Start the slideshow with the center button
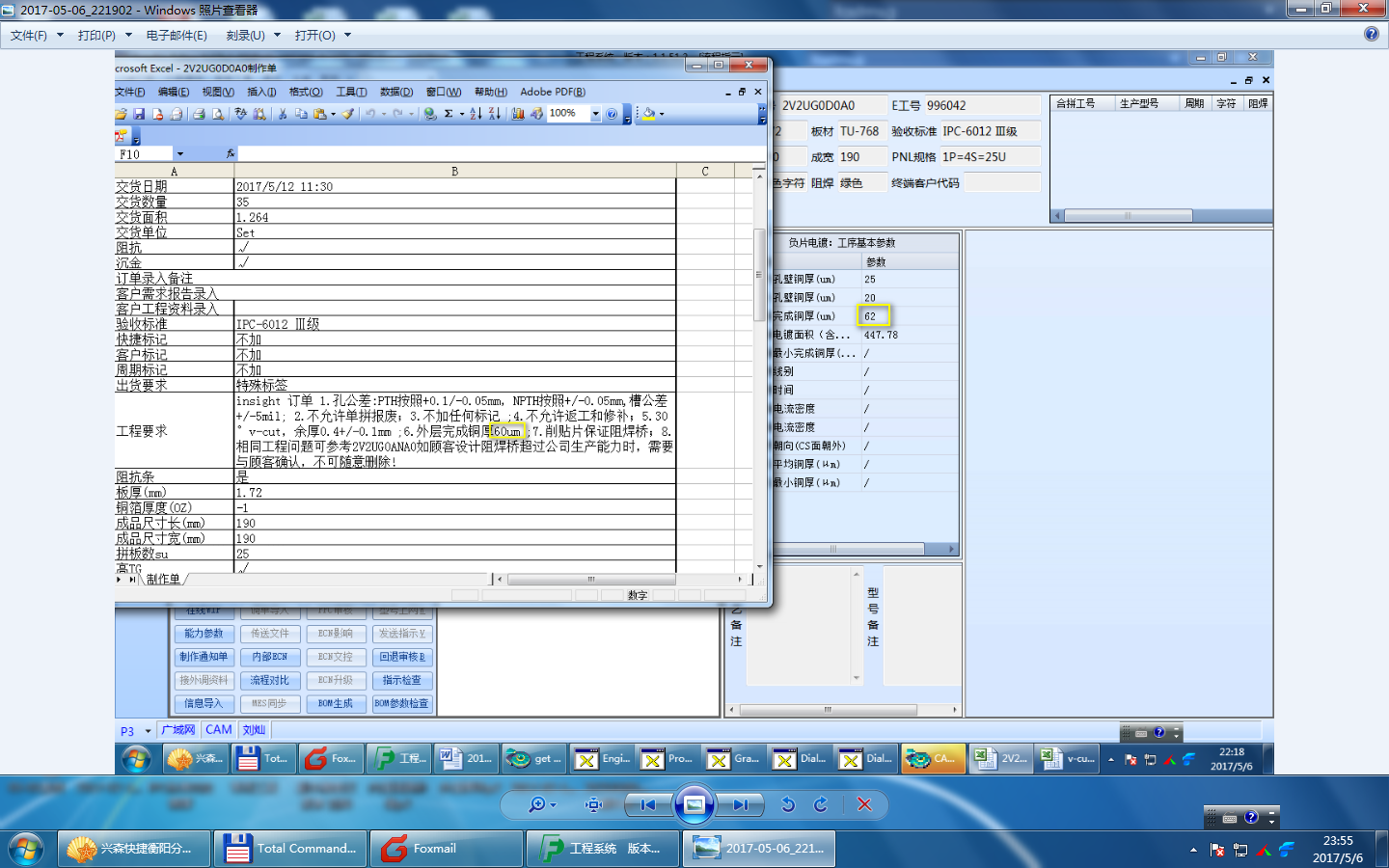The height and width of the screenshot is (868, 1389). coord(694,804)
